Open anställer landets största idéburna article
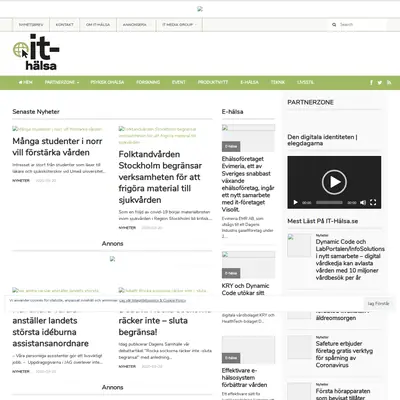This screenshot has width=400, height=400. tap(50, 332)
